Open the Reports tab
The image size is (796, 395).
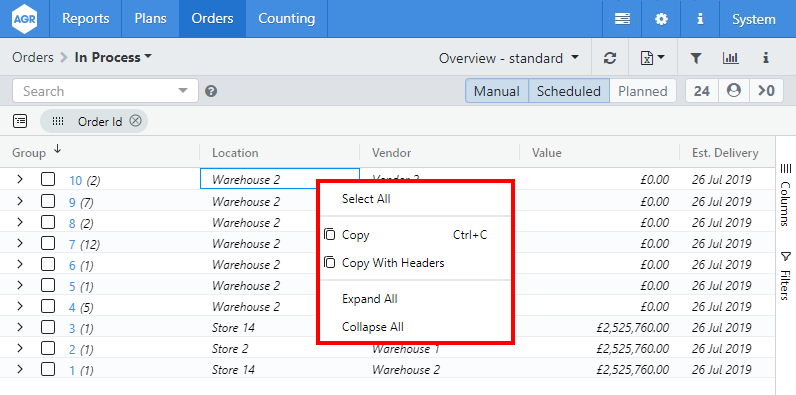pos(86,19)
